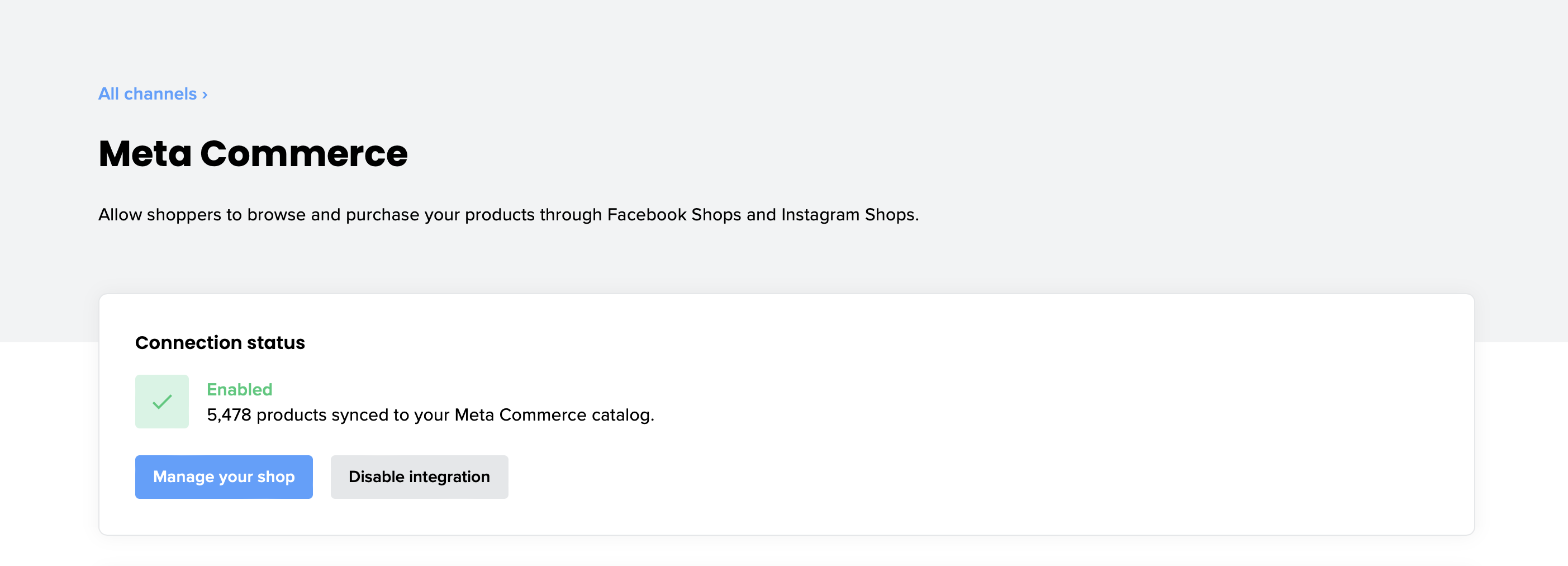
Task: Click the green checkmark status icon
Action: (162, 402)
